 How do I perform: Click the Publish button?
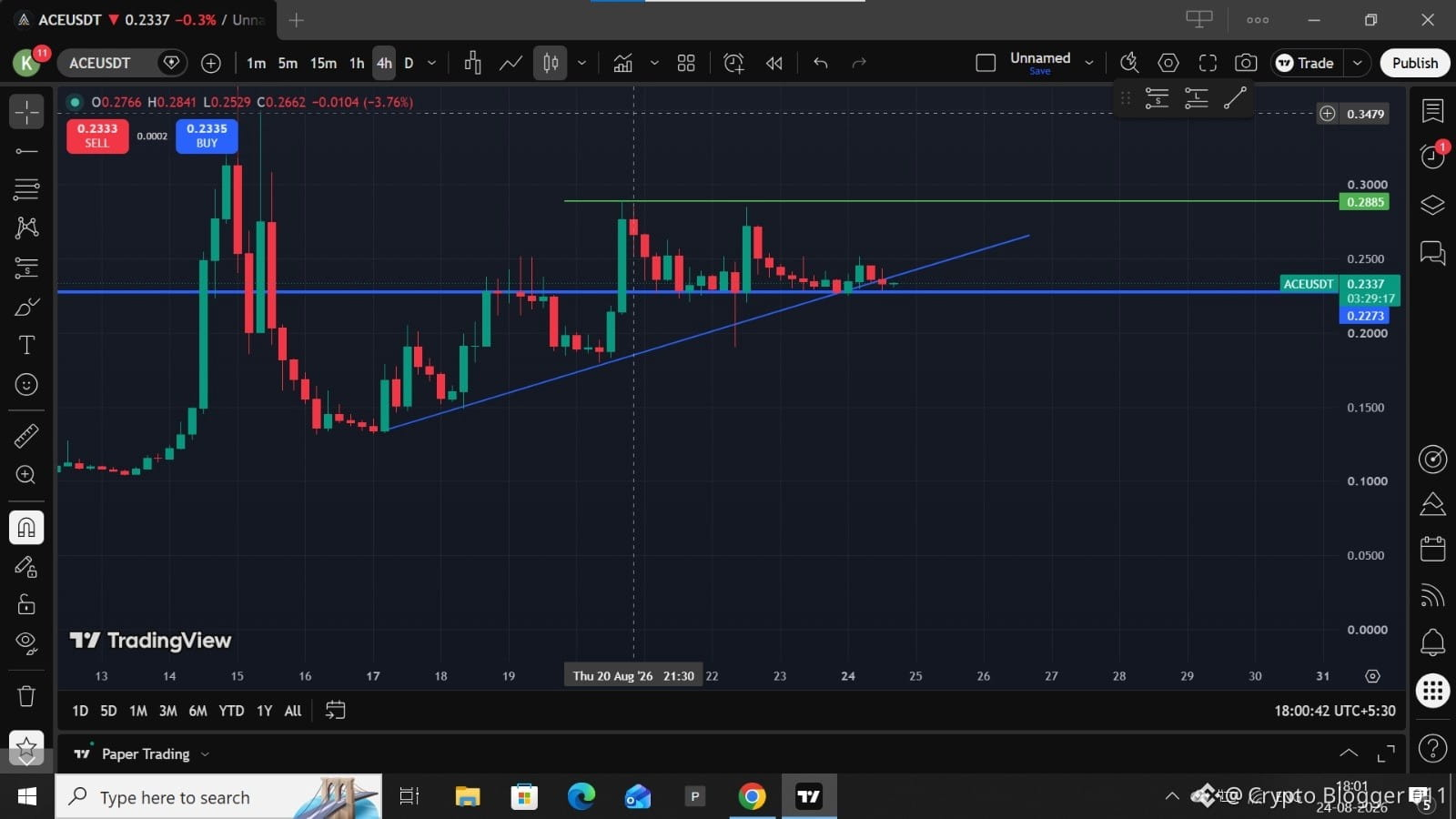1415,63
